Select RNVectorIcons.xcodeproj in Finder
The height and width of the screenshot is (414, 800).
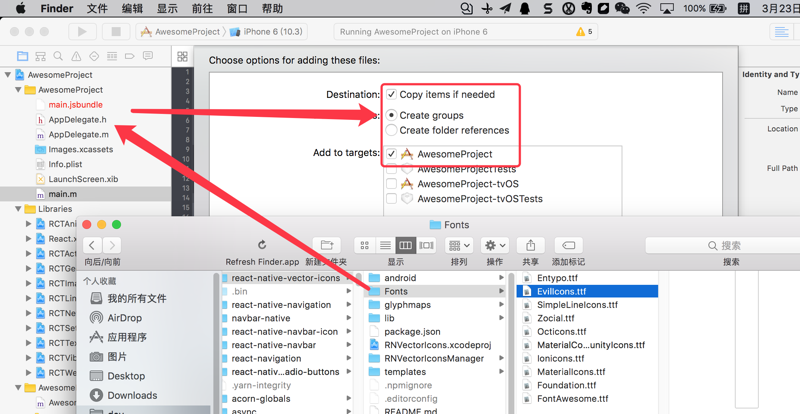tap(436, 345)
